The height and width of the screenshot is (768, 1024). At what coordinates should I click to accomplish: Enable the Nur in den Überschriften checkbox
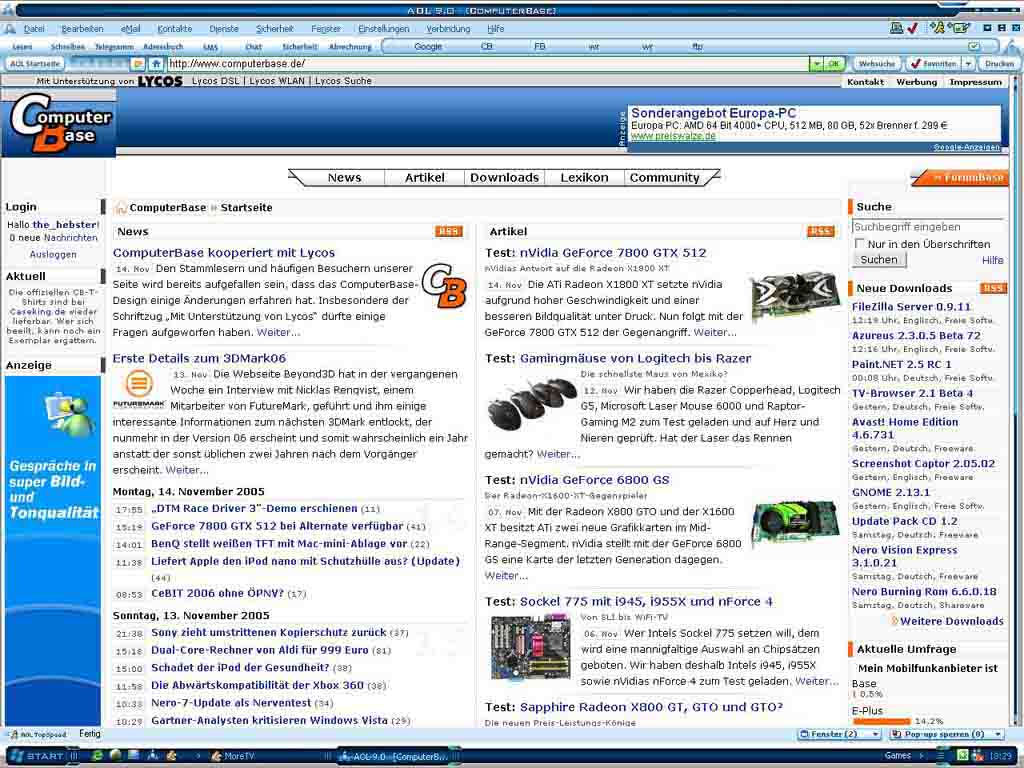(859, 244)
